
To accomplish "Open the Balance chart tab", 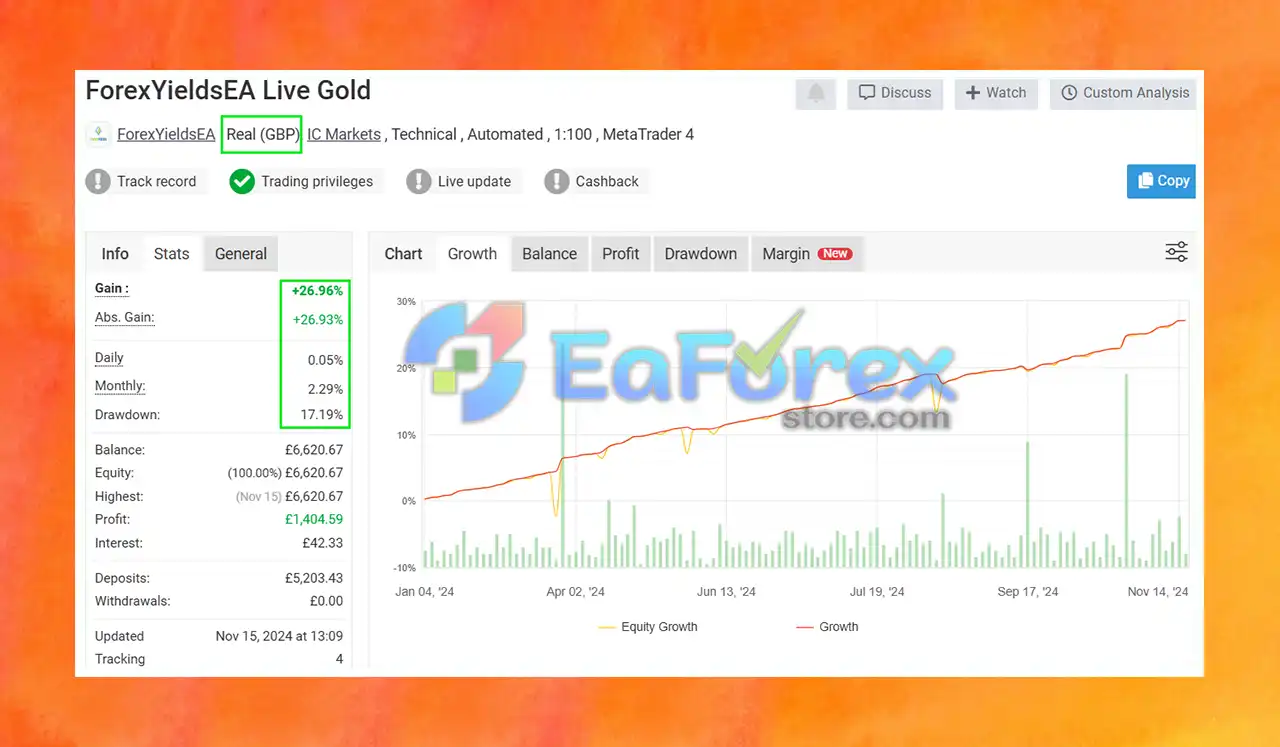I will pyautogui.click(x=550, y=254).
